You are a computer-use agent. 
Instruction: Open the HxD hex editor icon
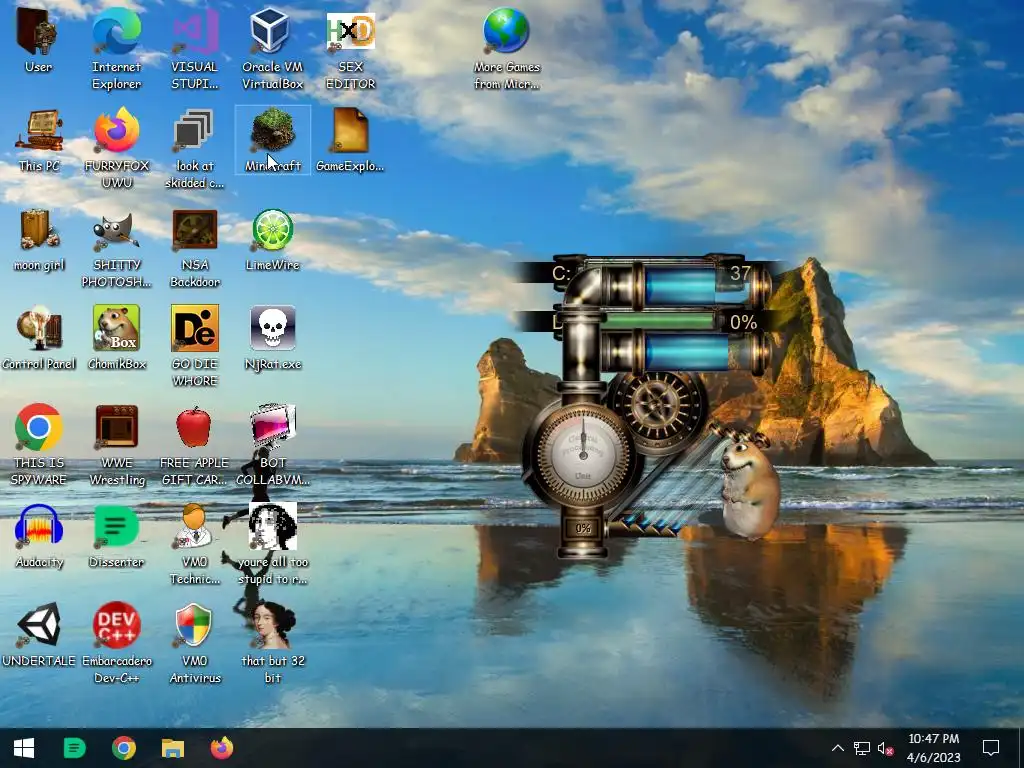[x=351, y=31]
